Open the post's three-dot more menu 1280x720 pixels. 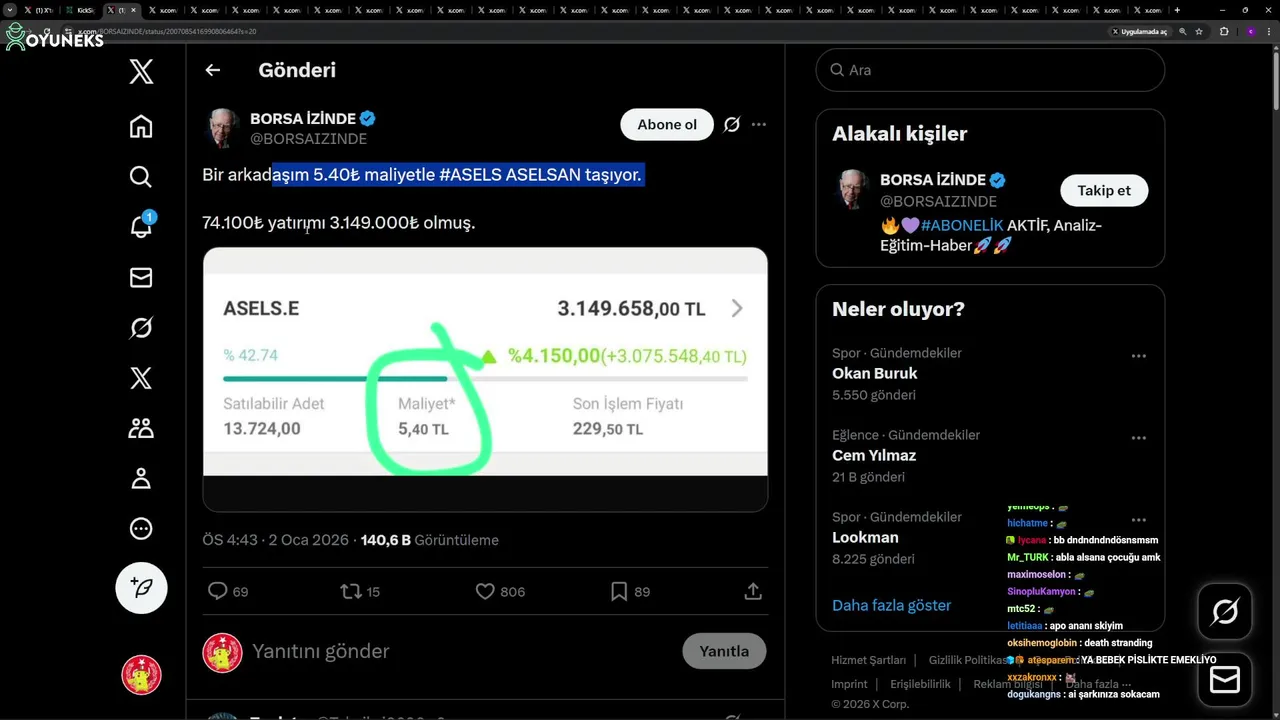point(759,124)
